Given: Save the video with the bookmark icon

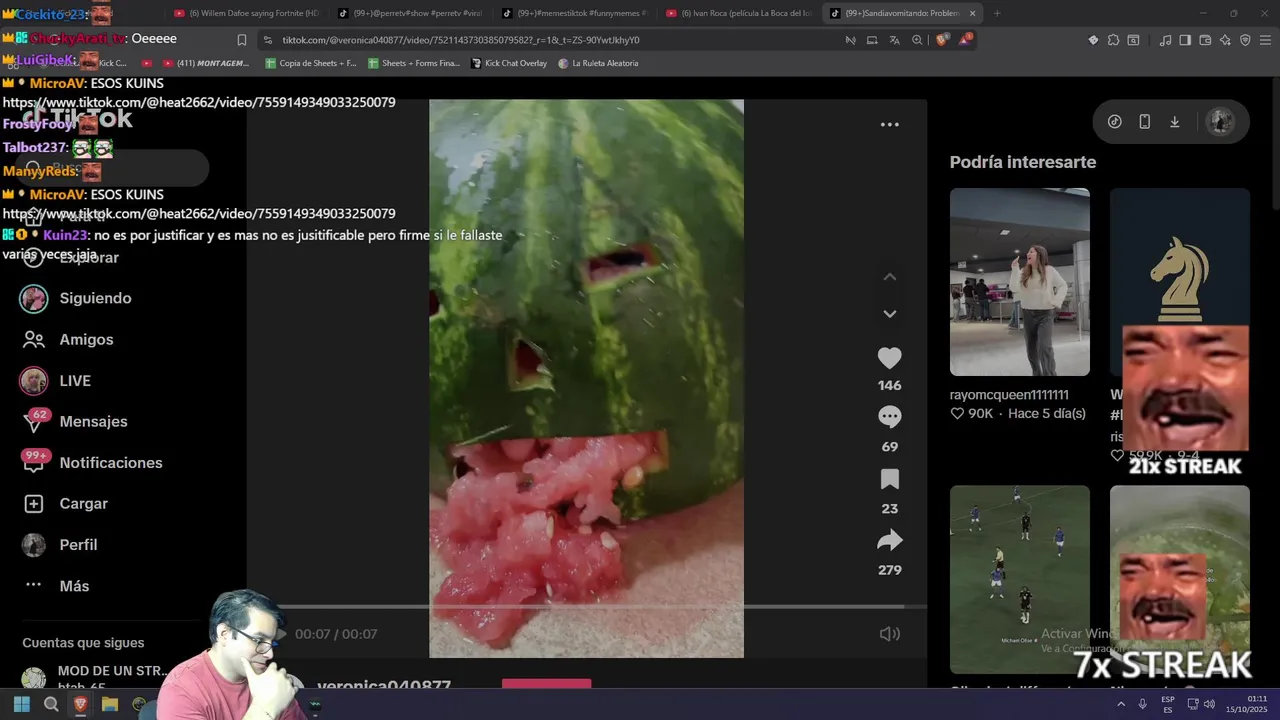Looking at the screenshot, I should 889,479.
